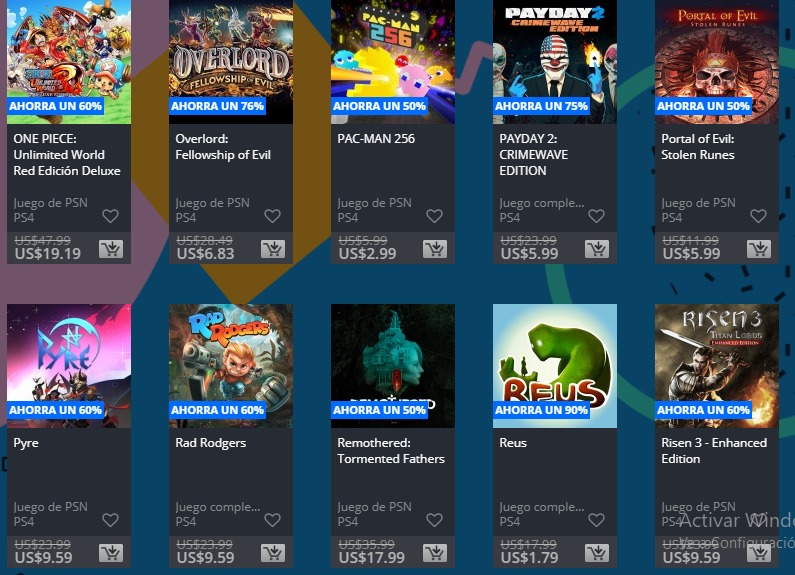795x575 pixels.
Task: Toggle wishlist heart for Reus
Action: 596,520
